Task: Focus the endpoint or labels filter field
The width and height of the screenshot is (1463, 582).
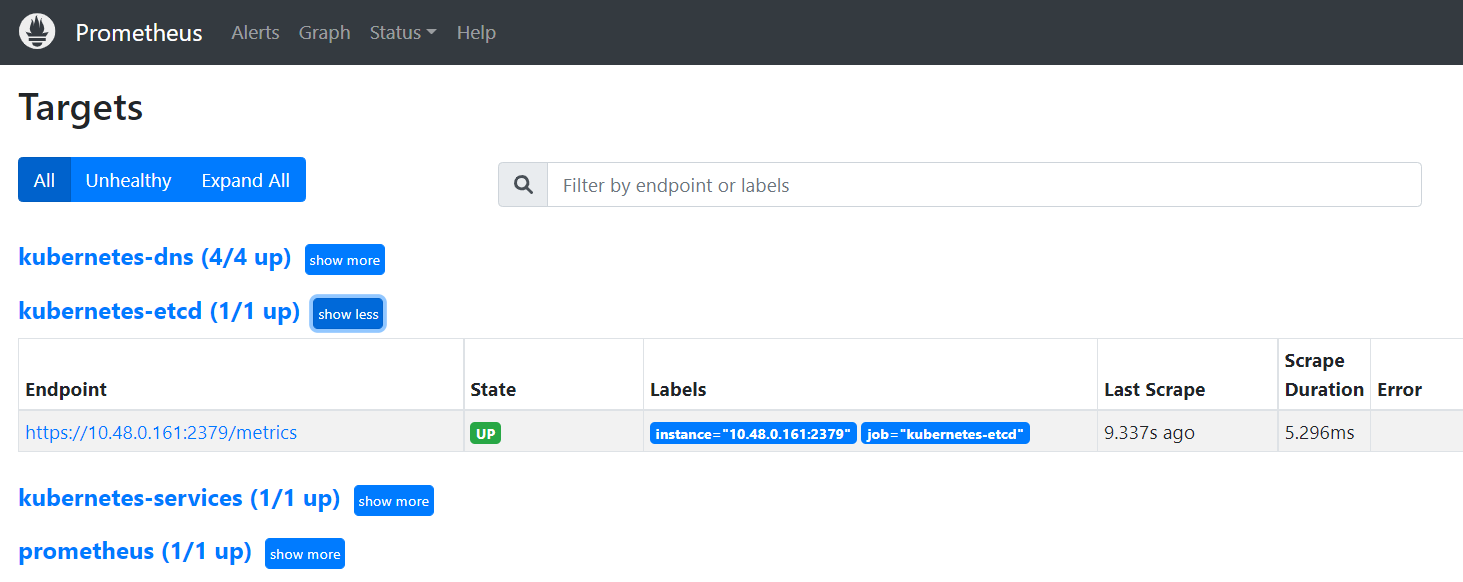Action: click(983, 185)
